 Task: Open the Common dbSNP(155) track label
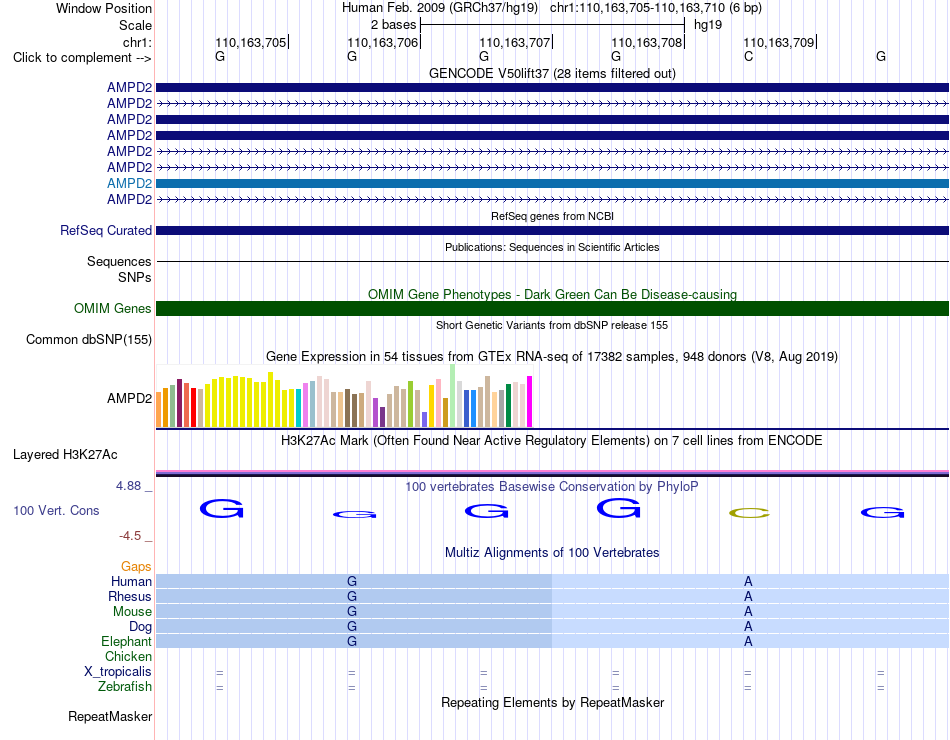[x=88, y=339]
